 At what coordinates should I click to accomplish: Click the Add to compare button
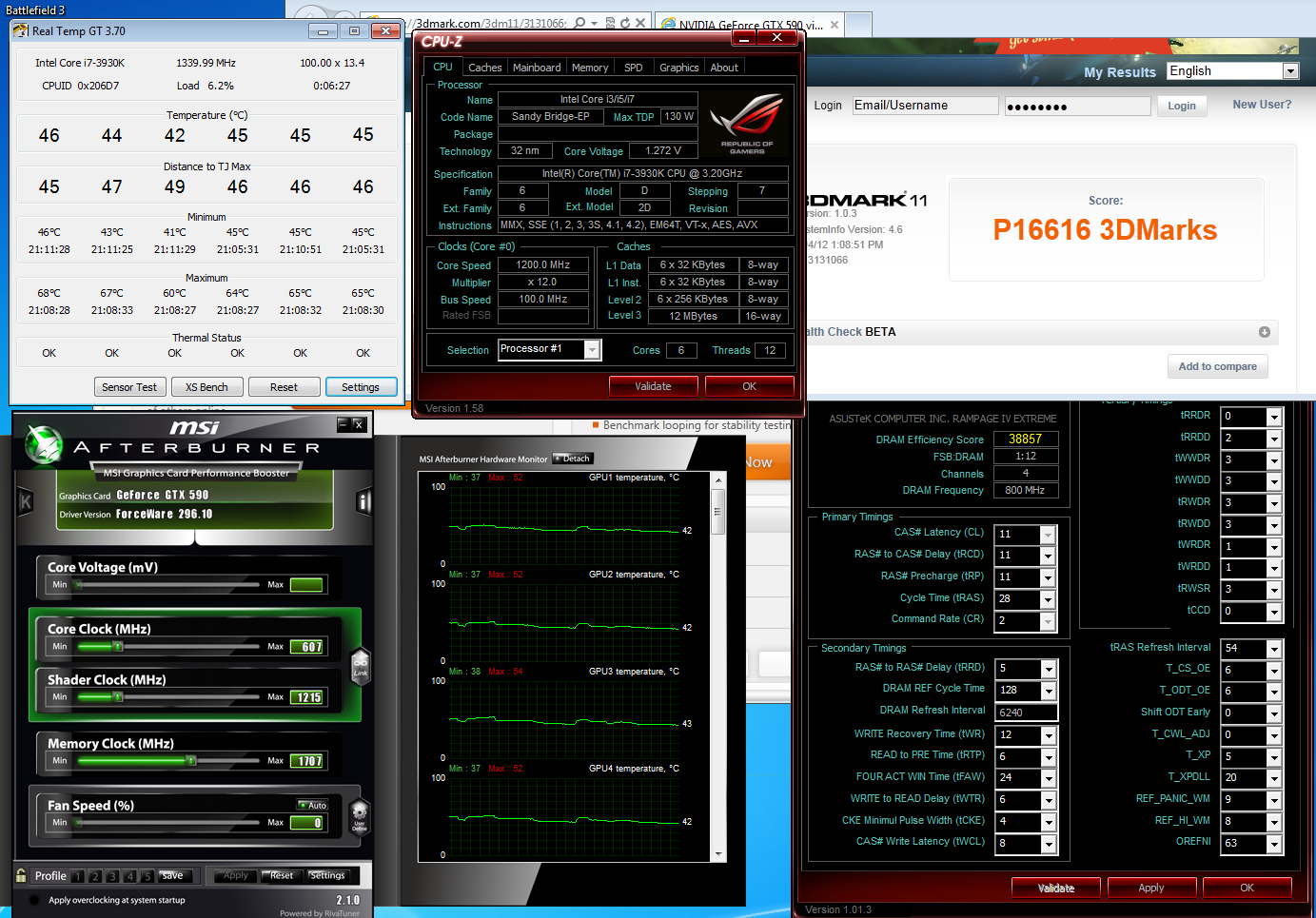click(x=1217, y=366)
